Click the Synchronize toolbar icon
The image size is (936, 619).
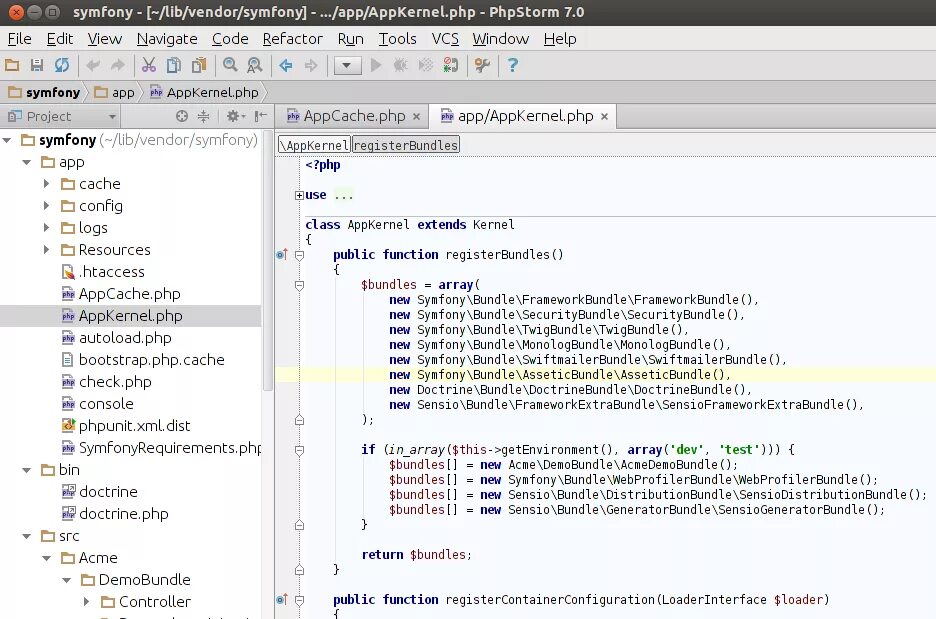pyautogui.click(x=61, y=65)
